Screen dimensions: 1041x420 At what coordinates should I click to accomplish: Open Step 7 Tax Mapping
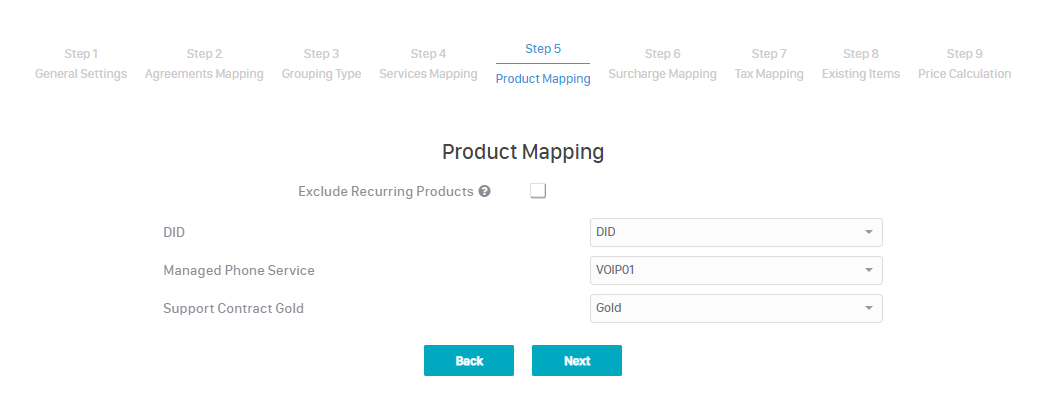(769, 64)
